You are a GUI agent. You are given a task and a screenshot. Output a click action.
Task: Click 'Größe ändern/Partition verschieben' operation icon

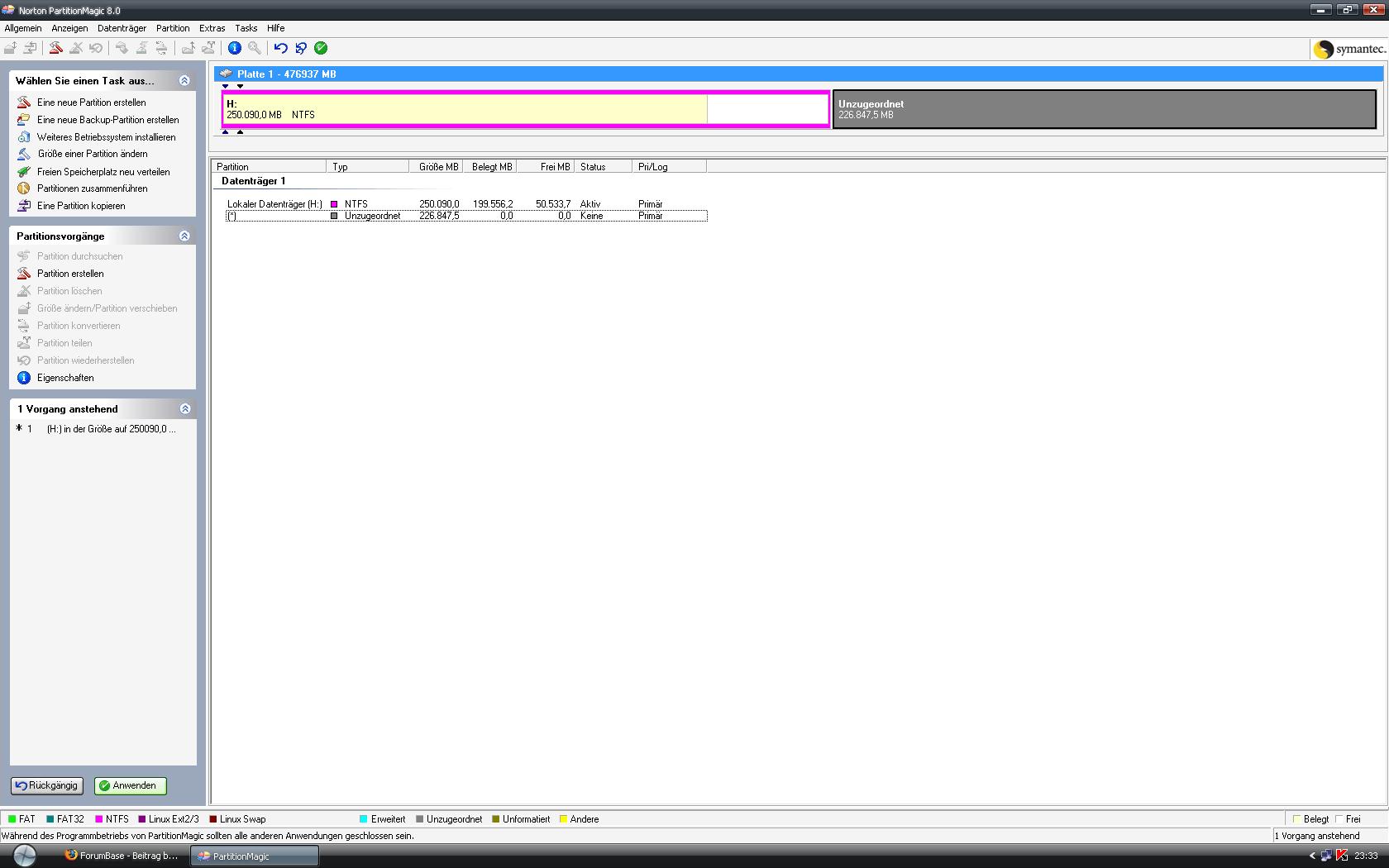click(x=24, y=308)
